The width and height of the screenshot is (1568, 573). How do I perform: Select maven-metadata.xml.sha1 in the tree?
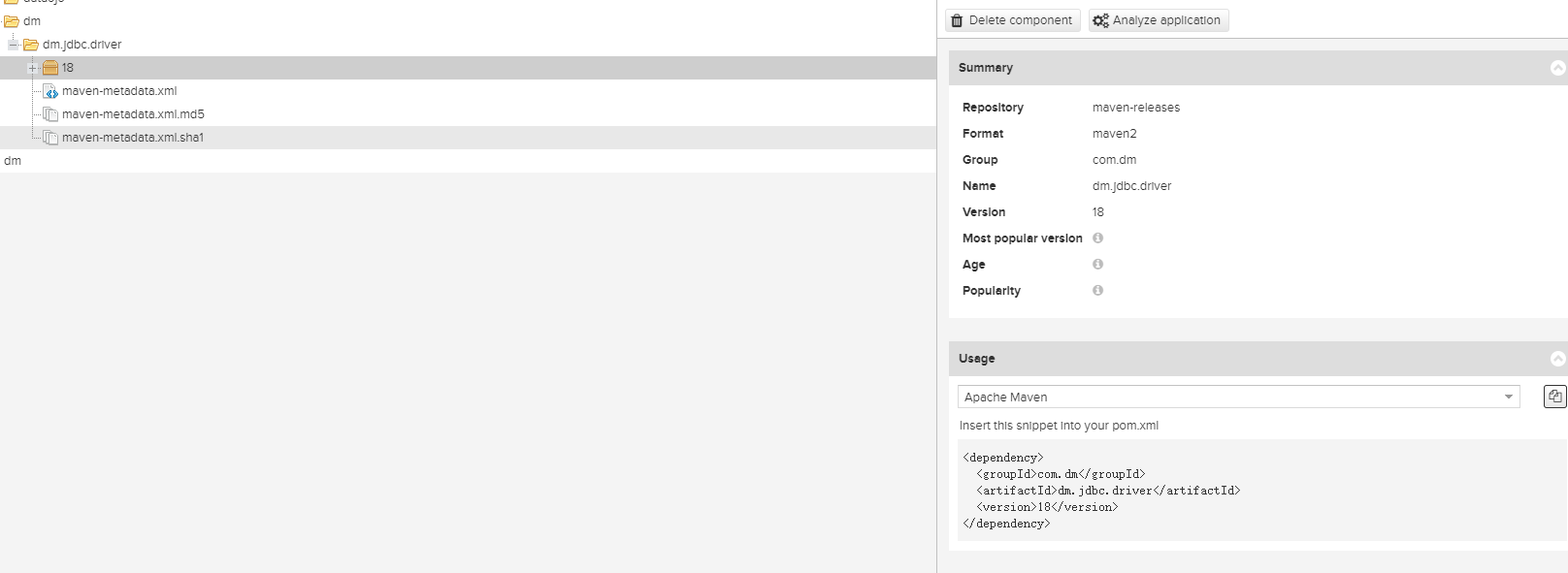tap(132, 138)
